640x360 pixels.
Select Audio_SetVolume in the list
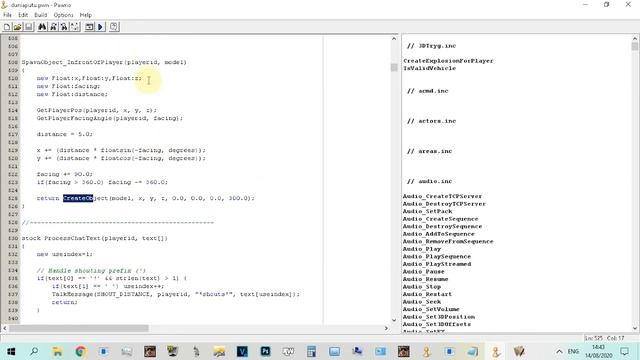[x=431, y=309]
